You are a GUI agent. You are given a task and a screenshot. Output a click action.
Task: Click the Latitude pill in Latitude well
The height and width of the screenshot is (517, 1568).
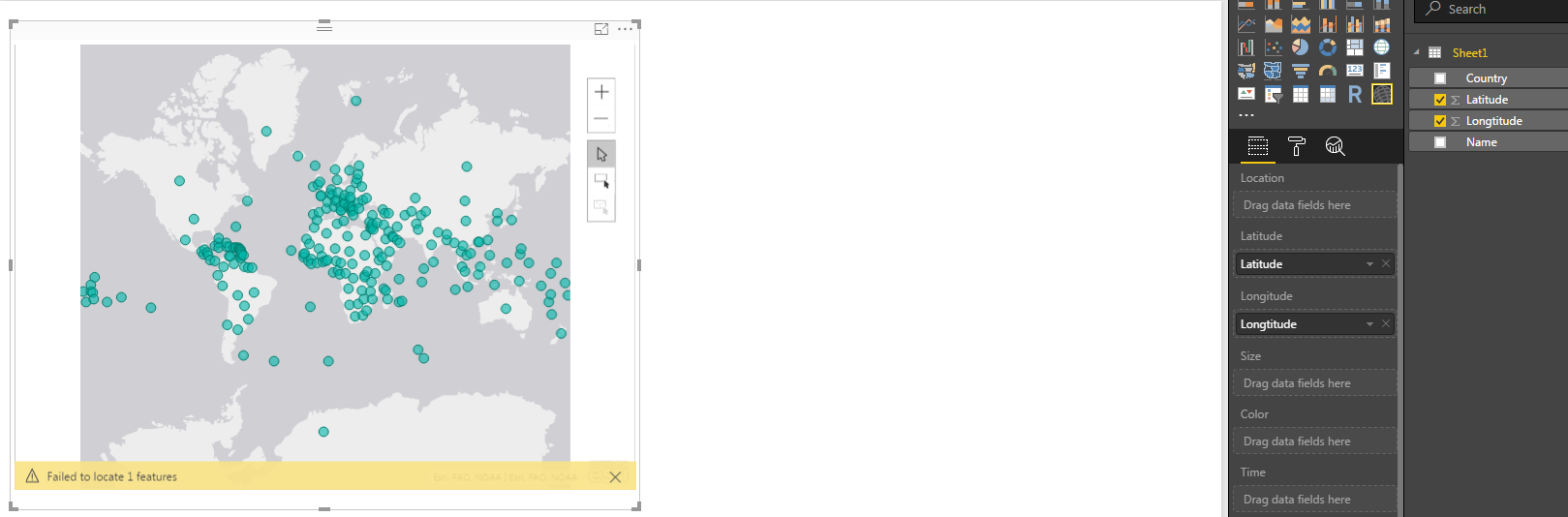coord(1314,264)
